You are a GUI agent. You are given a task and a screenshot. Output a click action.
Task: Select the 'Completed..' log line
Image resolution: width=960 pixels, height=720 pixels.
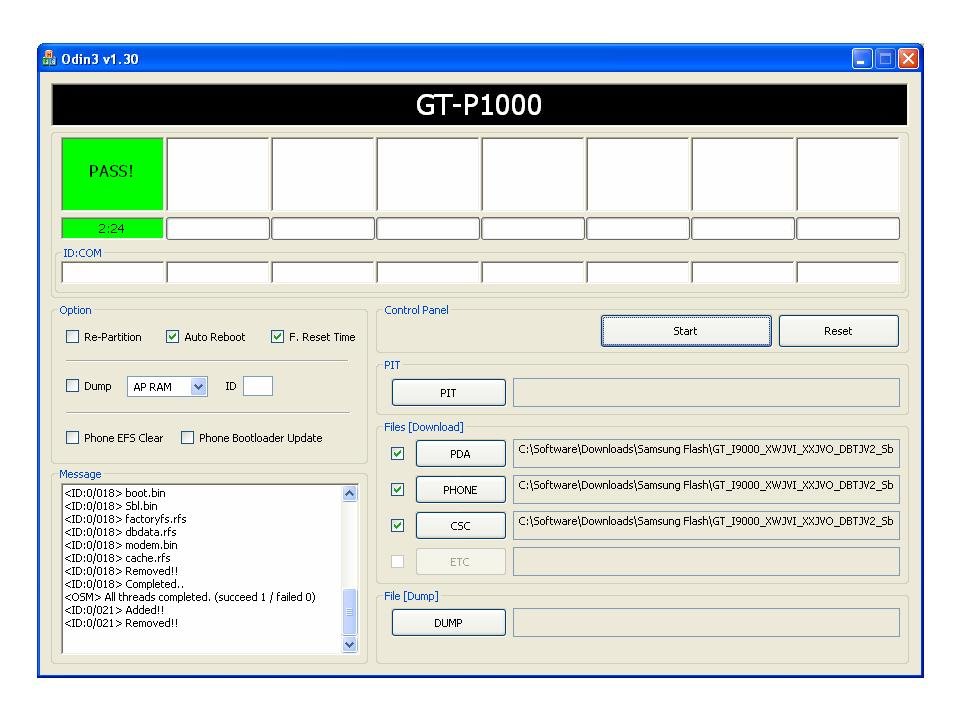pos(124,584)
